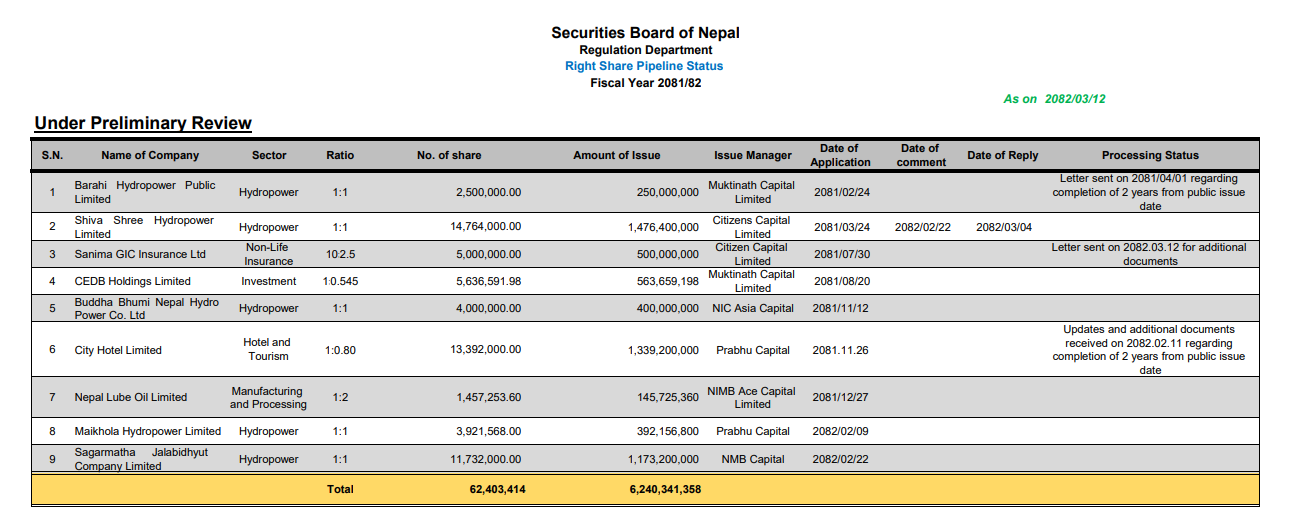This screenshot has height=518, width=1297.
Task: Click the 'Date of Application' column header
Action: [840, 155]
